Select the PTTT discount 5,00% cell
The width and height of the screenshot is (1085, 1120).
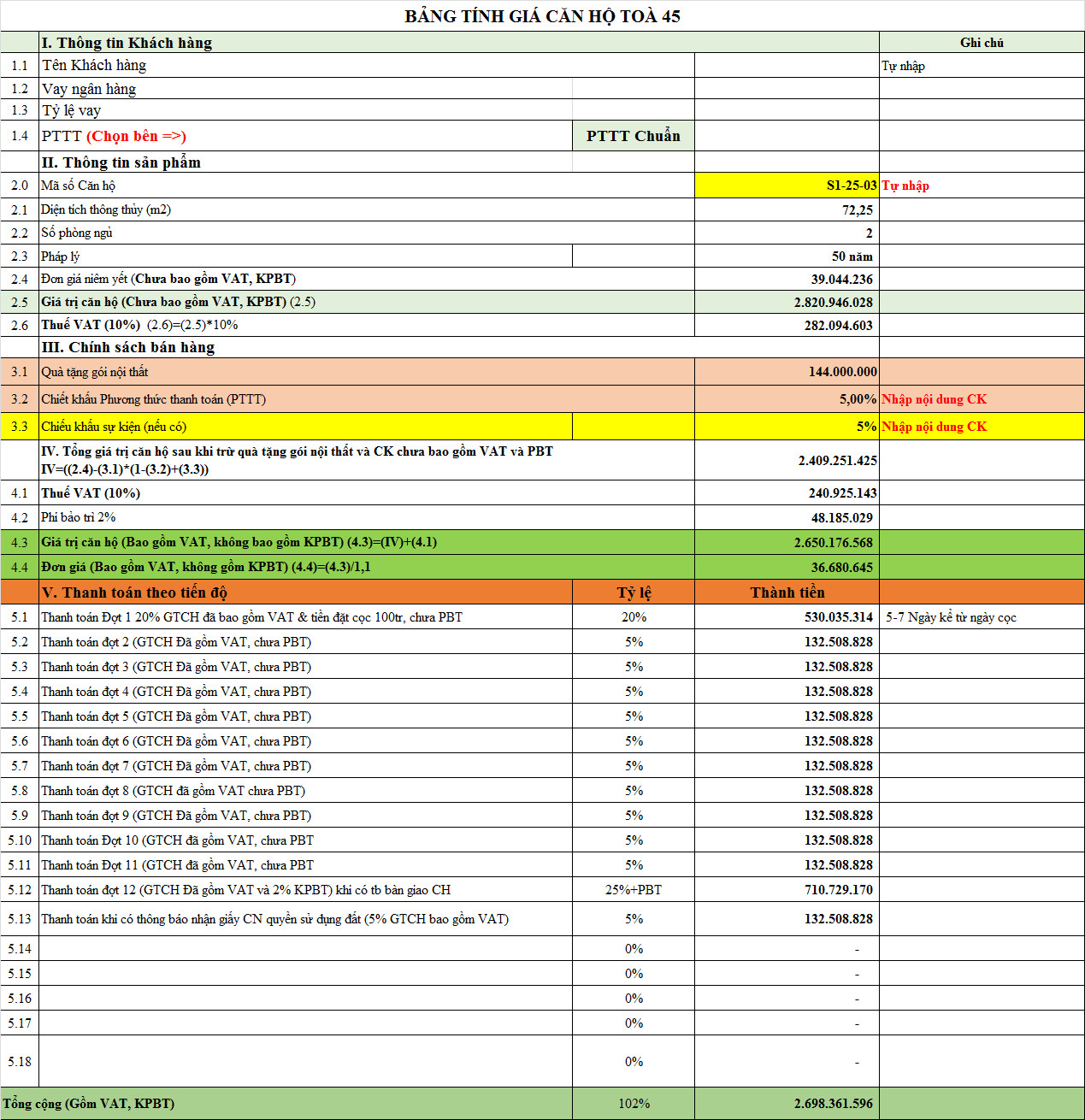coord(857,399)
